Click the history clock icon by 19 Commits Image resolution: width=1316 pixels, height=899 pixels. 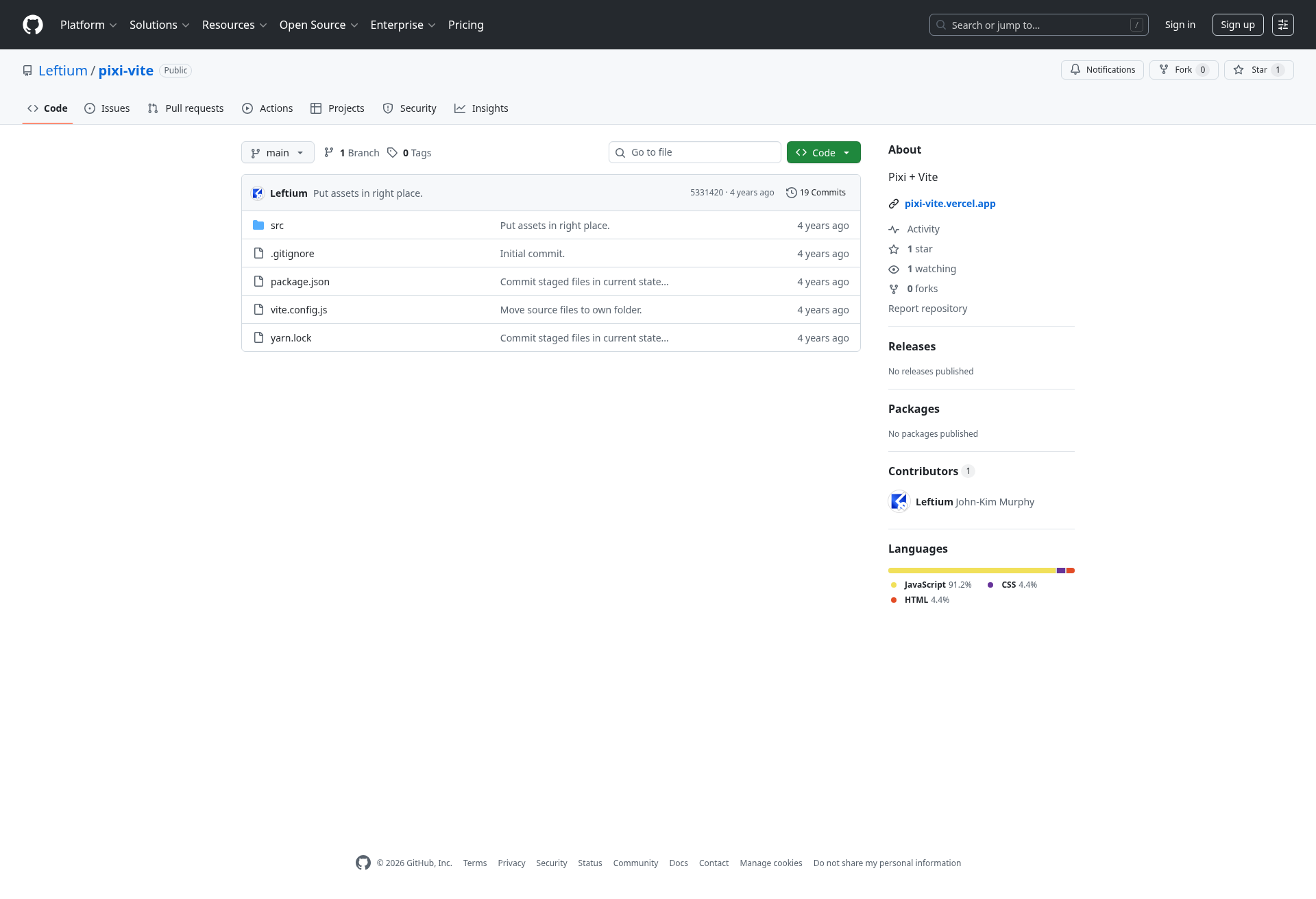[792, 193]
